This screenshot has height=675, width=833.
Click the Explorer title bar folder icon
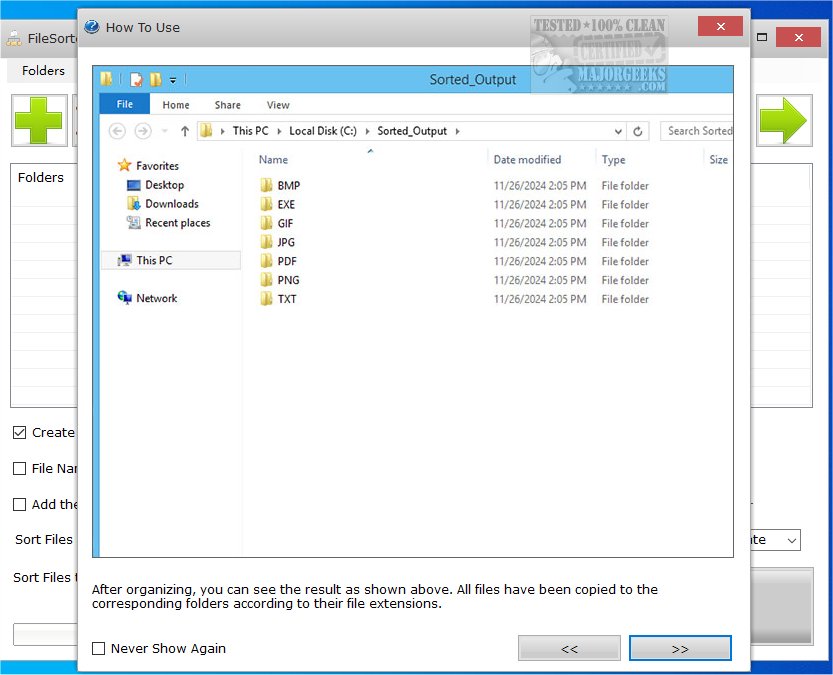point(106,79)
